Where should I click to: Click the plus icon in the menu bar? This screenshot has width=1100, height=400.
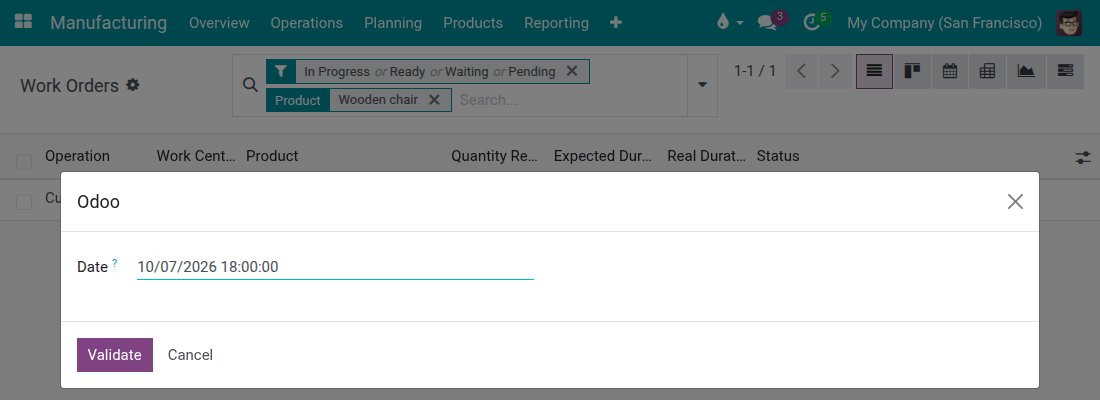615,22
